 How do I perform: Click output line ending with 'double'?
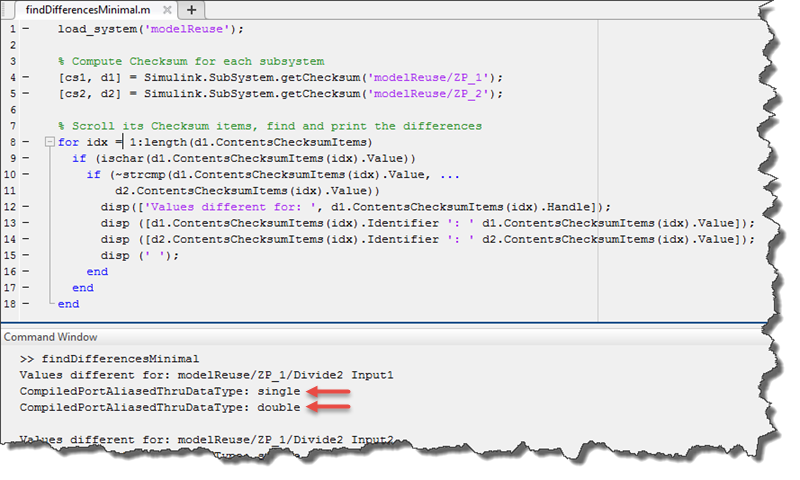tap(160, 406)
